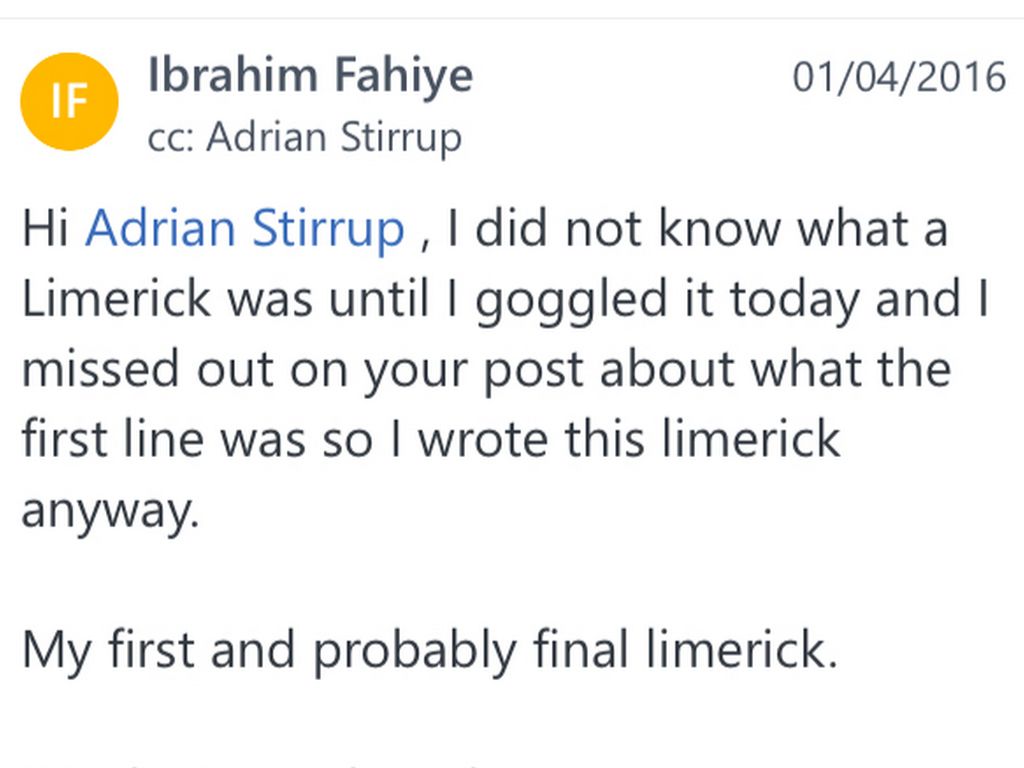
Task: Click the blue Adrian Stirrup mention
Action: pos(245,229)
